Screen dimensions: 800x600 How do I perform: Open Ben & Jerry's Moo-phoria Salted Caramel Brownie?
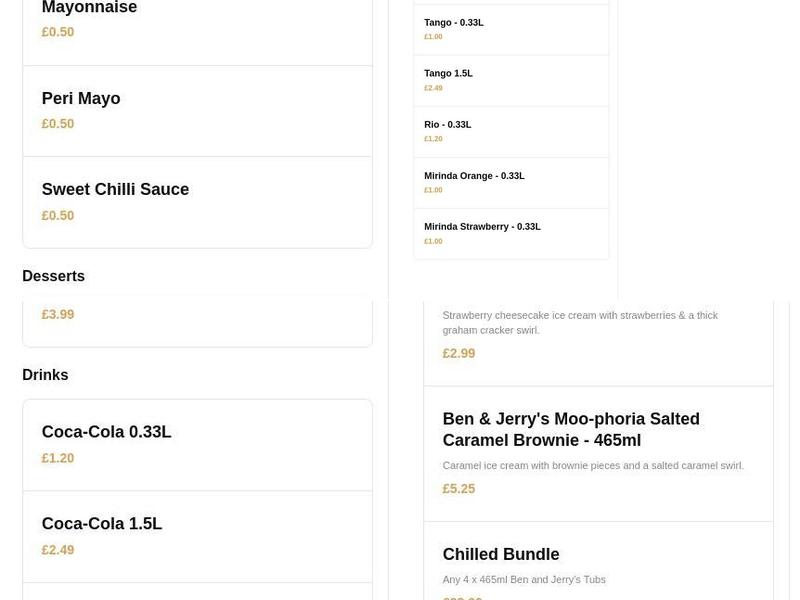[x=598, y=452]
